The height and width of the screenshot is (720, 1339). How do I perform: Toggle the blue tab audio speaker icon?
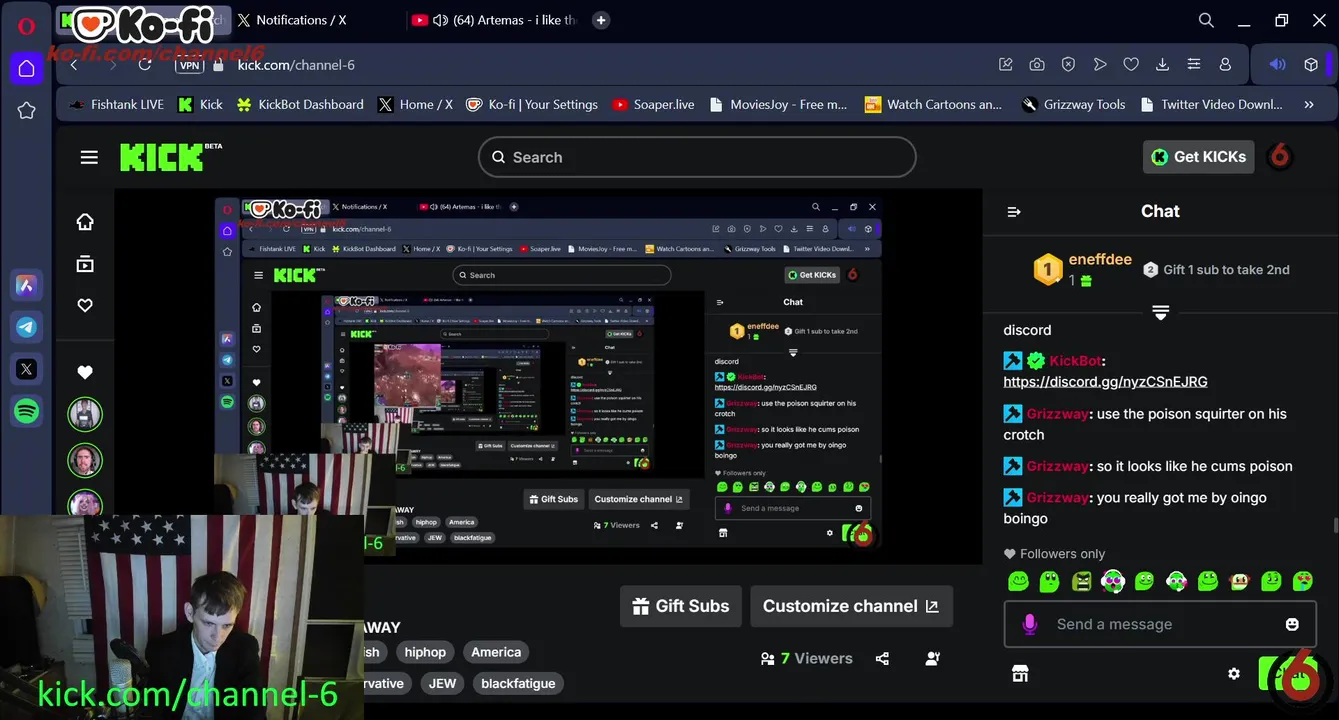click(1277, 65)
